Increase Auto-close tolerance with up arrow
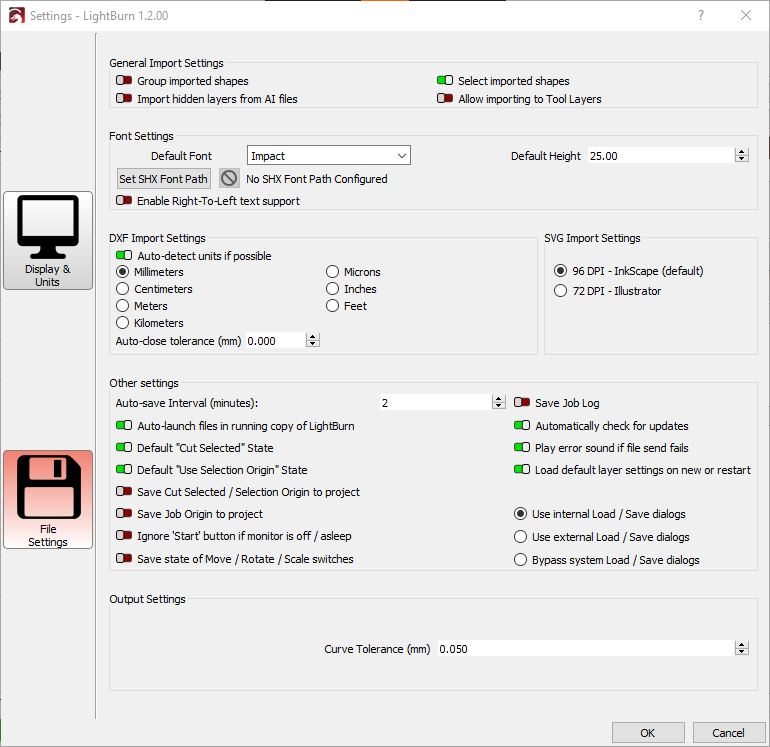Viewport: 770px width, 747px height. [x=313, y=336]
